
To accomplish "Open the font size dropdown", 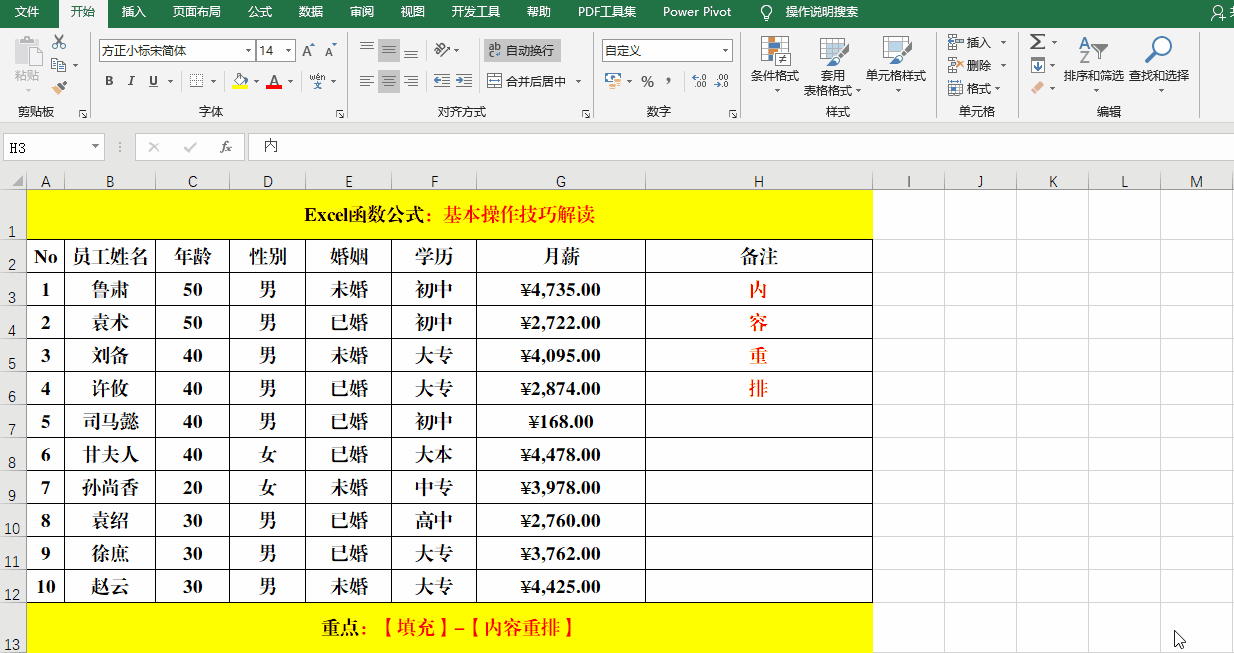I will pyautogui.click(x=289, y=50).
